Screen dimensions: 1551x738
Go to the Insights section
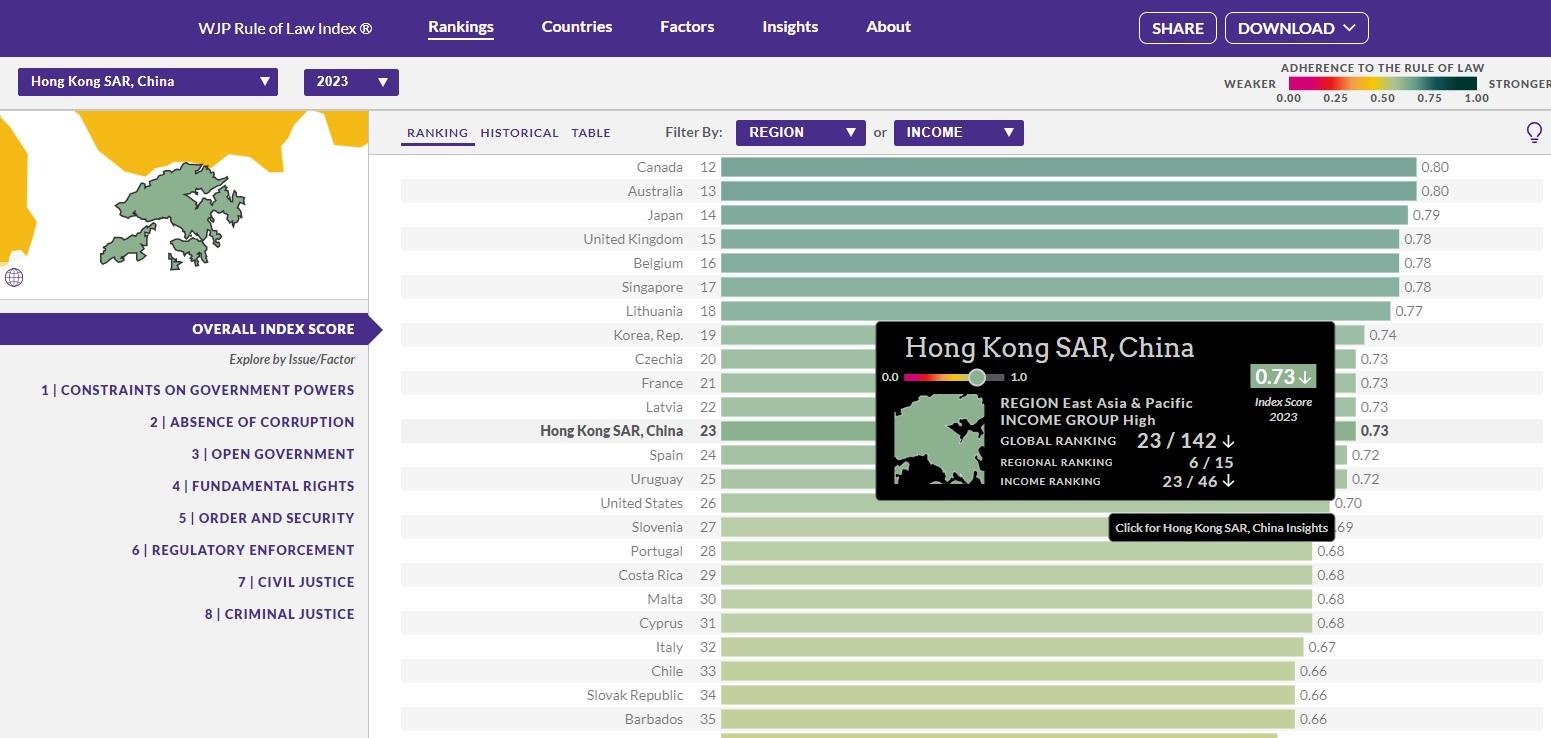(x=790, y=27)
